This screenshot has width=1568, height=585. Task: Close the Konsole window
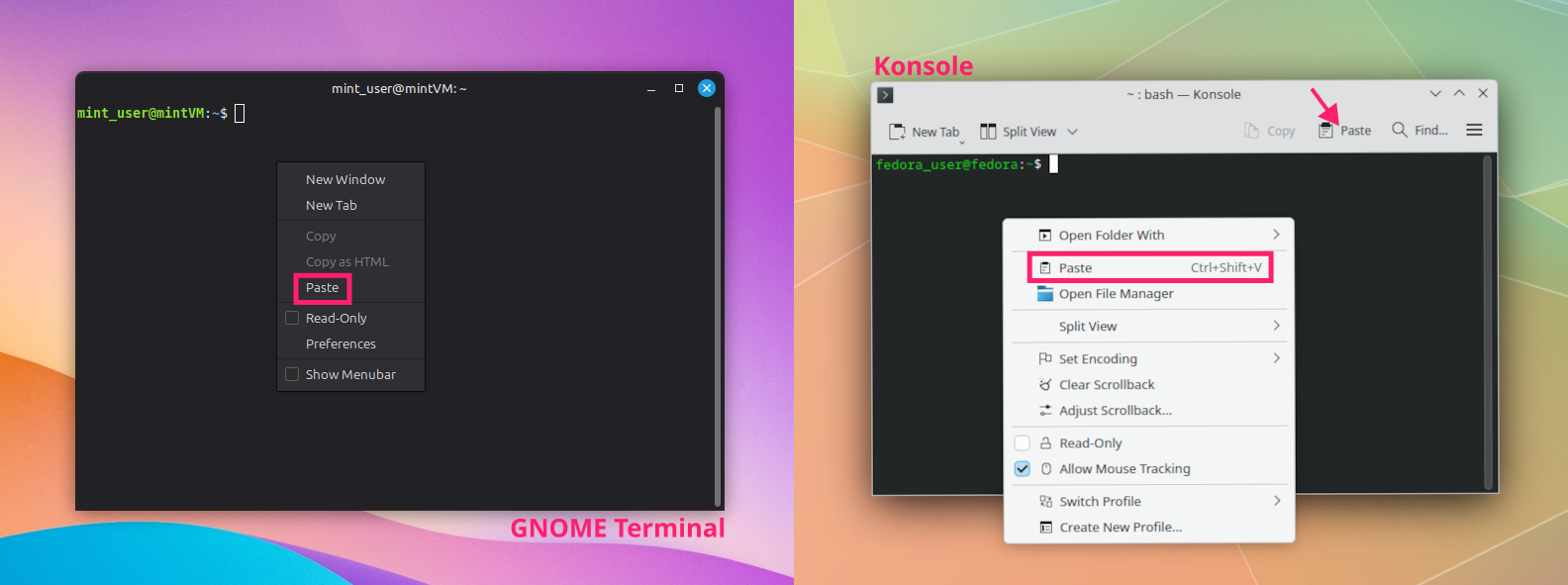1483,94
